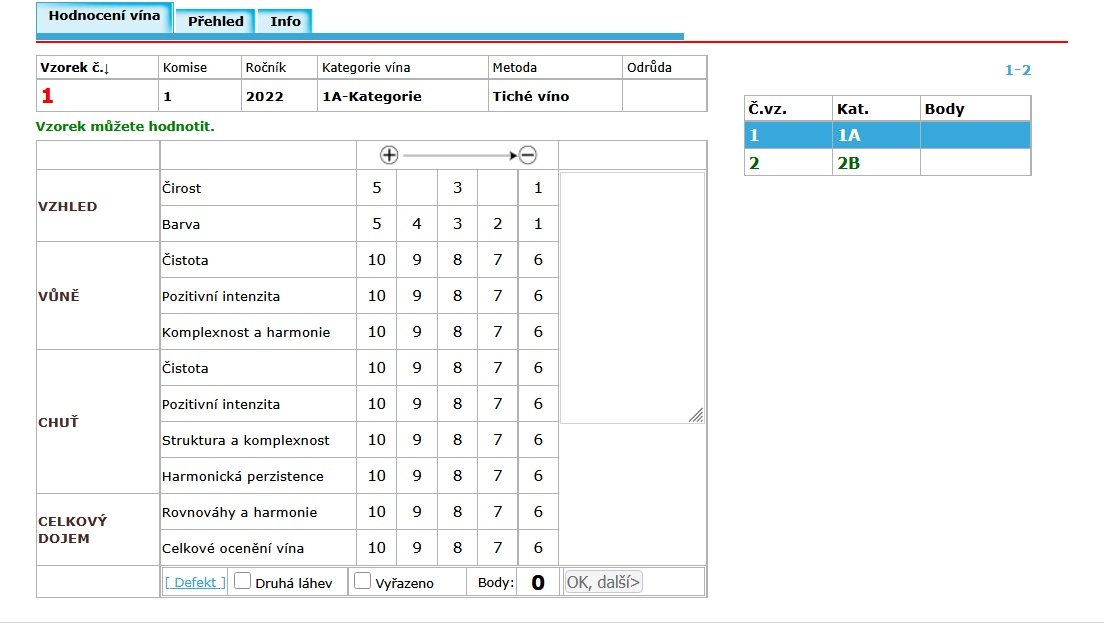The image size is (1104, 623).
Task: Give Barva a score of 4
Action: coord(417,224)
